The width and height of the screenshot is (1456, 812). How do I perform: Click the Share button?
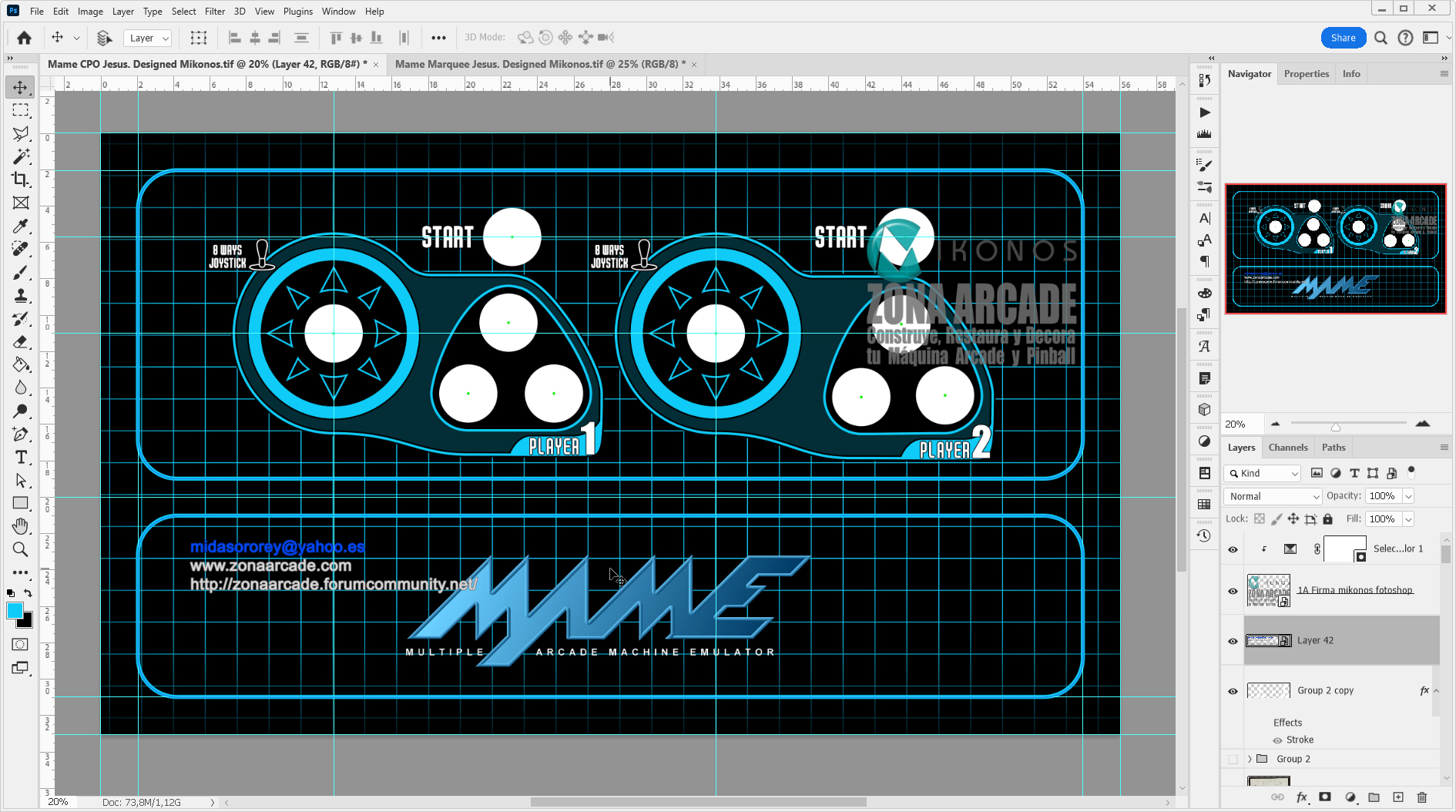(1343, 37)
